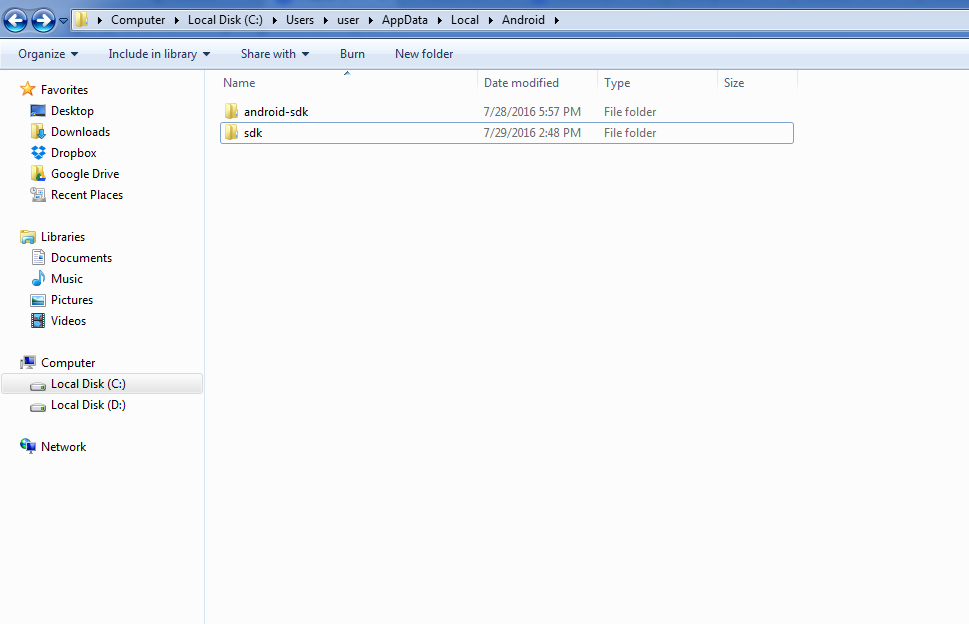
Task: Expand arrow after Computer in address bar
Action: click(x=177, y=20)
